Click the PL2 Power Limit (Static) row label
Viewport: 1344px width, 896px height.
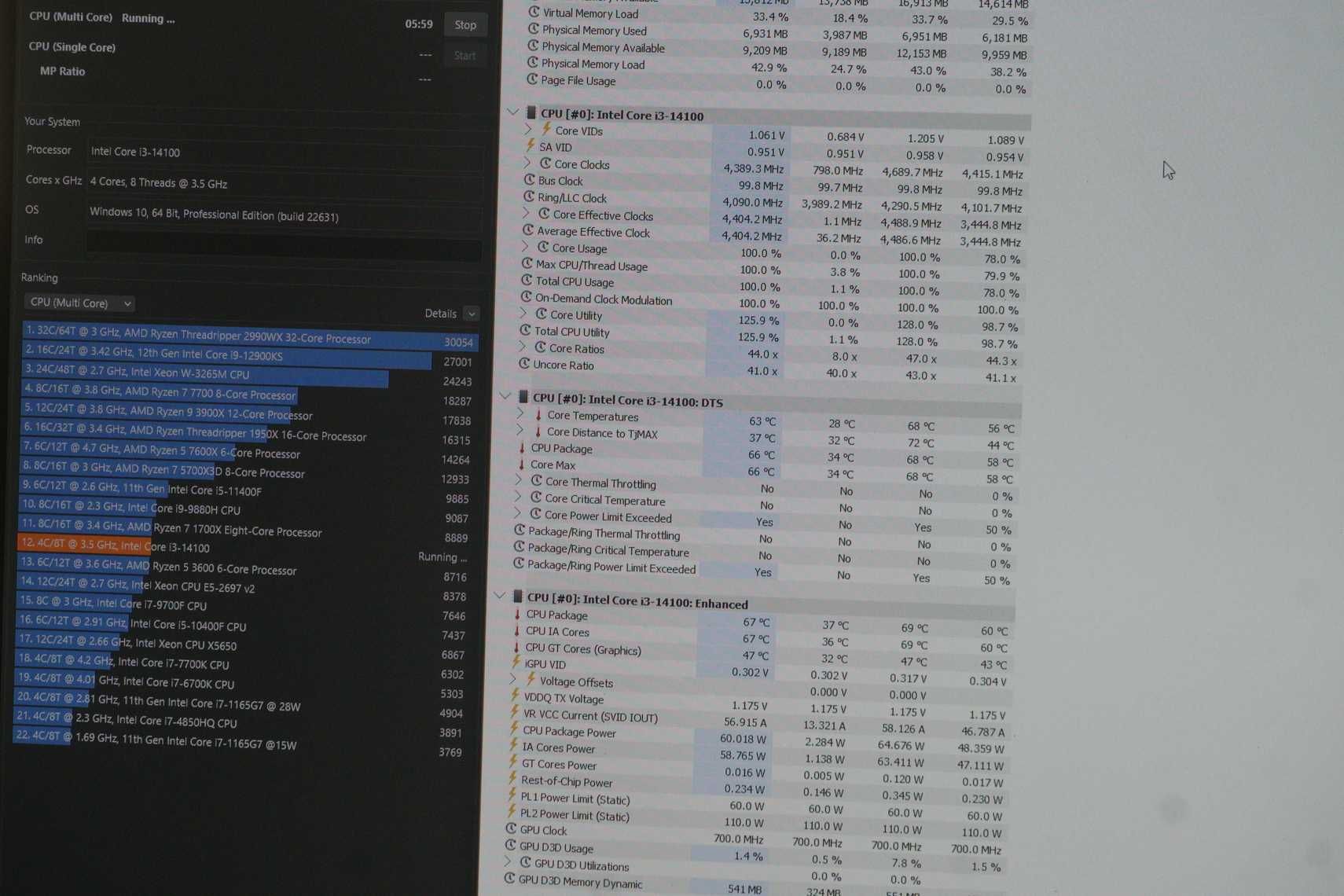click(x=575, y=816)
